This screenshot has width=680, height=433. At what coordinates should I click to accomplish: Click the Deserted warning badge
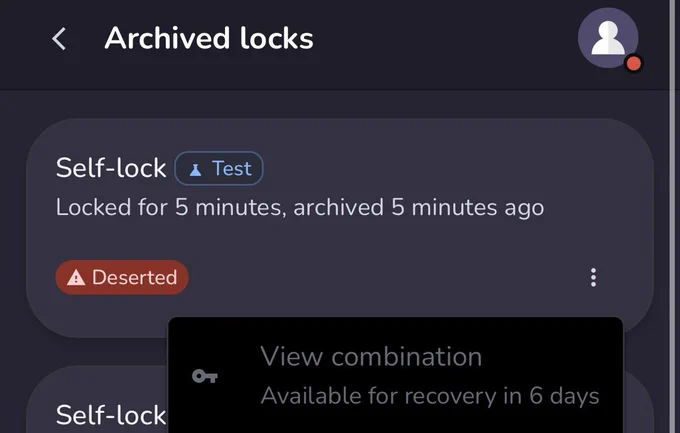[x=122, y=277]
